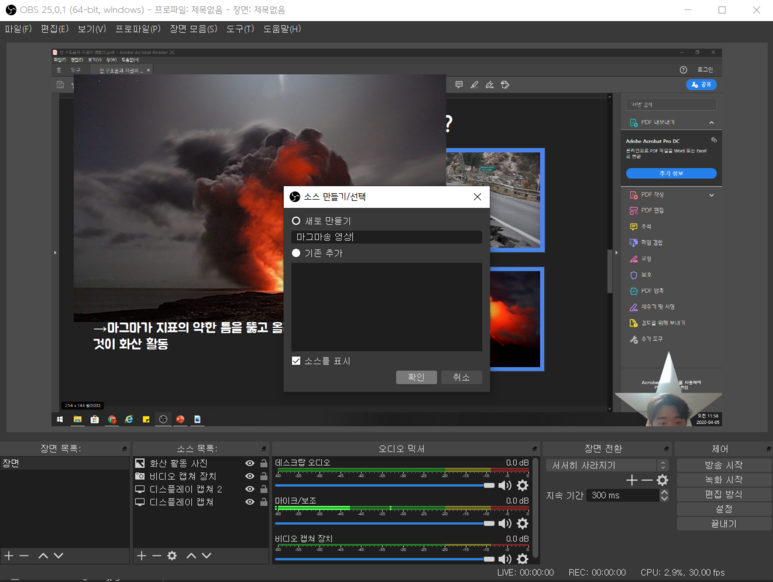This screenshot has width=773, height=582.
Task: Mute the 데스크탑 오디오 channel
Action: pos(505,485)
